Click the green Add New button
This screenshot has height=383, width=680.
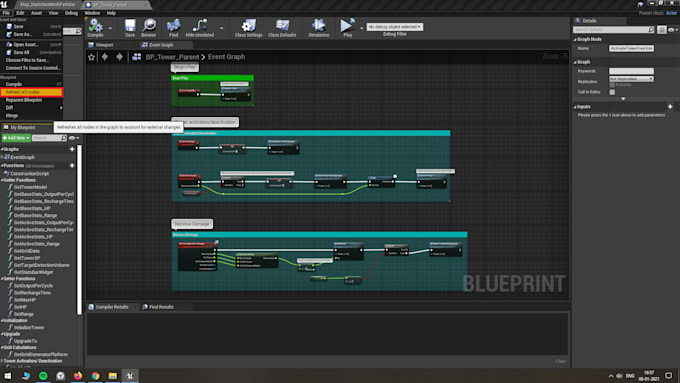(x=16, y=138)
